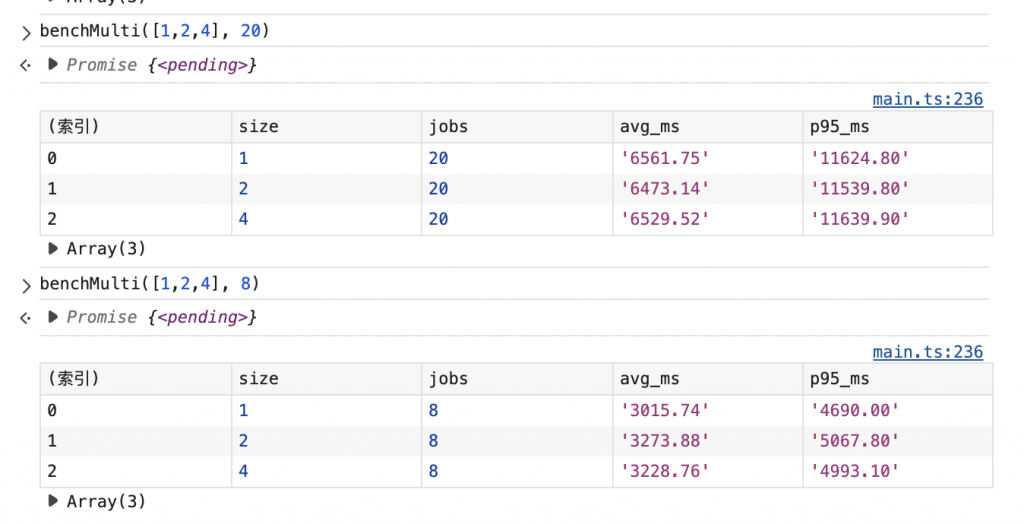The height and width of the screenshot is (524, 1024).
Task: Expand Array(3) under the second table
Action: pos(53,501)
